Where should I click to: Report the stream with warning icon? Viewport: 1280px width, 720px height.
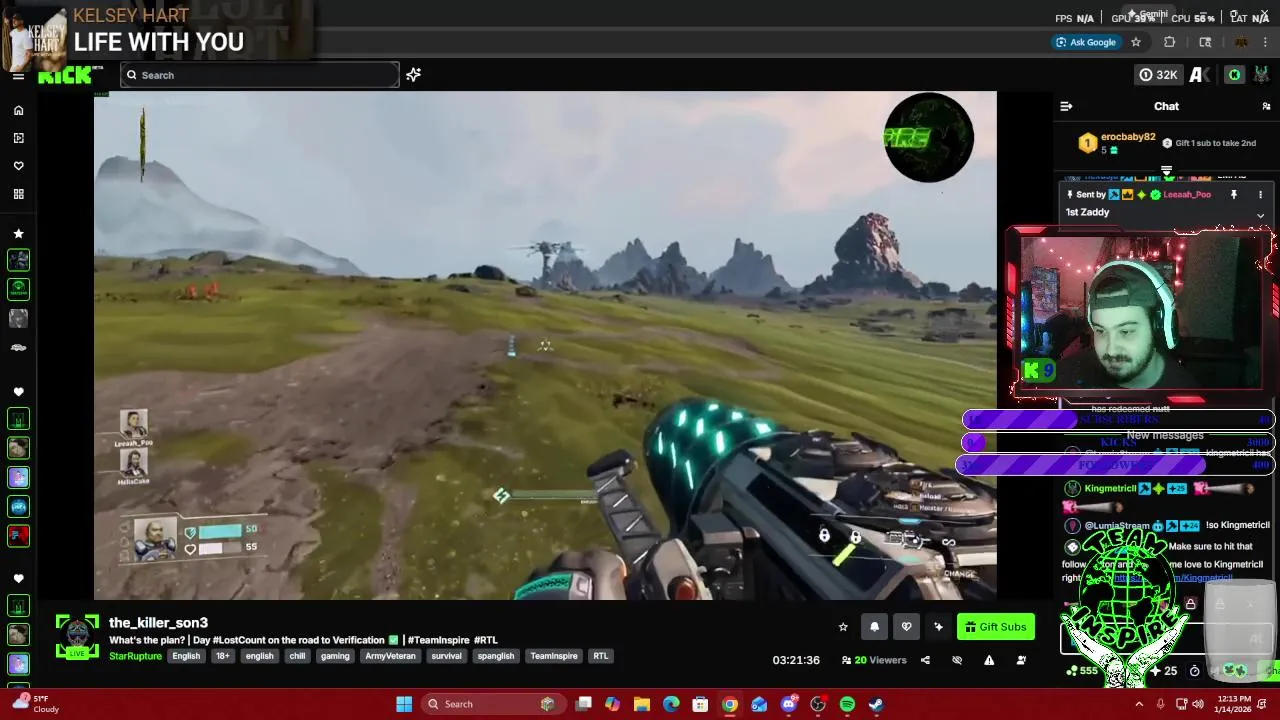click(x=989, y=660)
